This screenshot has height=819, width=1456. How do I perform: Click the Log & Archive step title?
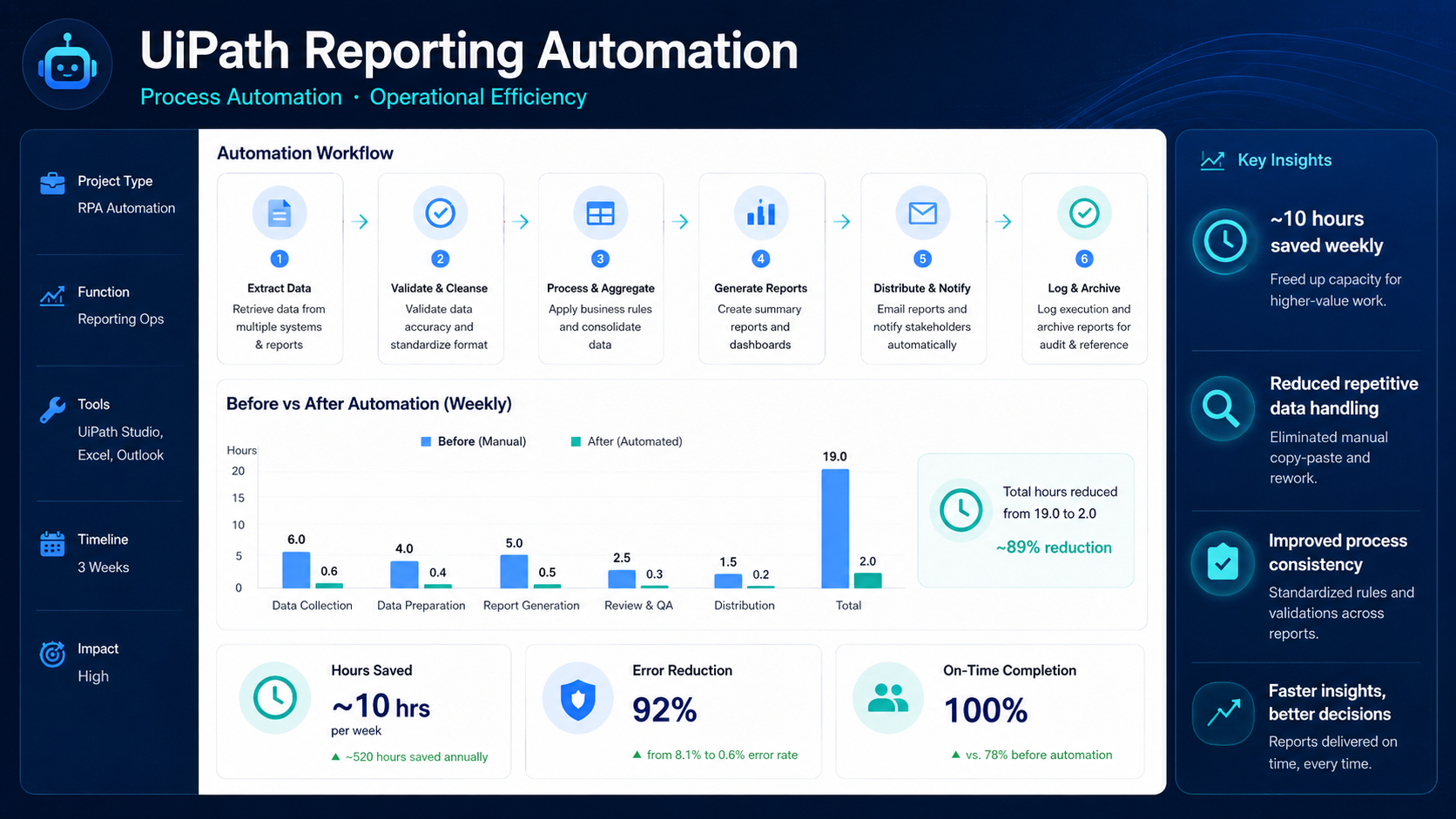tap(1083, 288)
